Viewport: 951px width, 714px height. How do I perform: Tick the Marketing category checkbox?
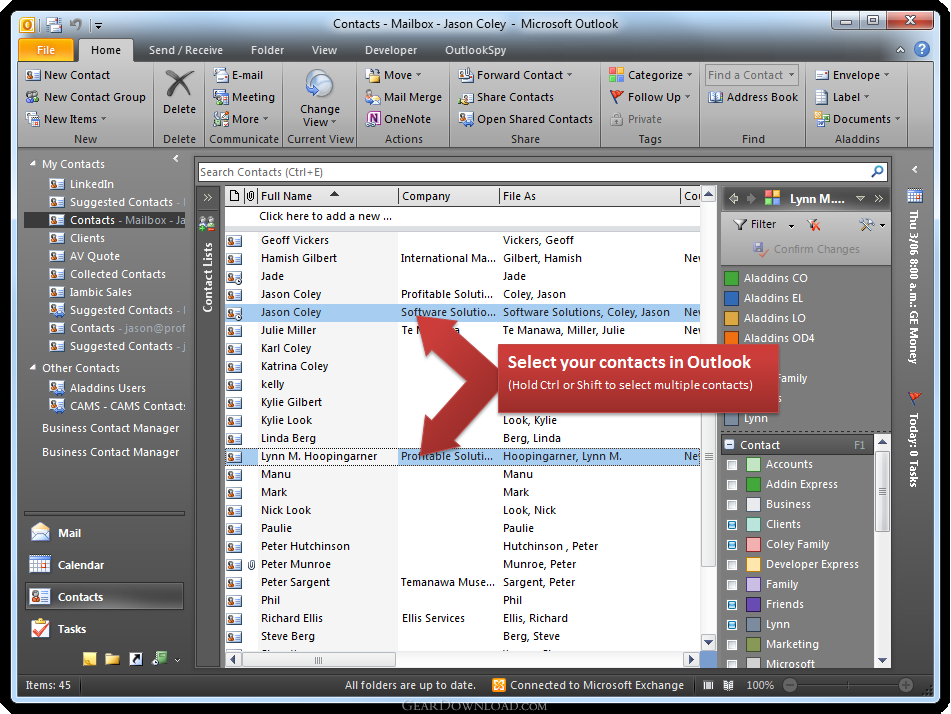click(732, 645)
